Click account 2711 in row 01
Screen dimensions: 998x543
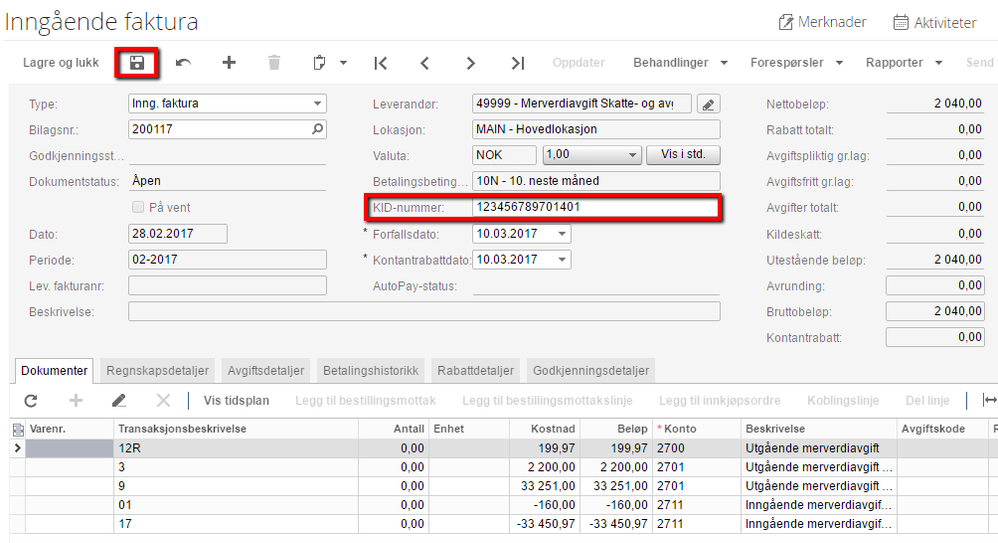point(696,505)
